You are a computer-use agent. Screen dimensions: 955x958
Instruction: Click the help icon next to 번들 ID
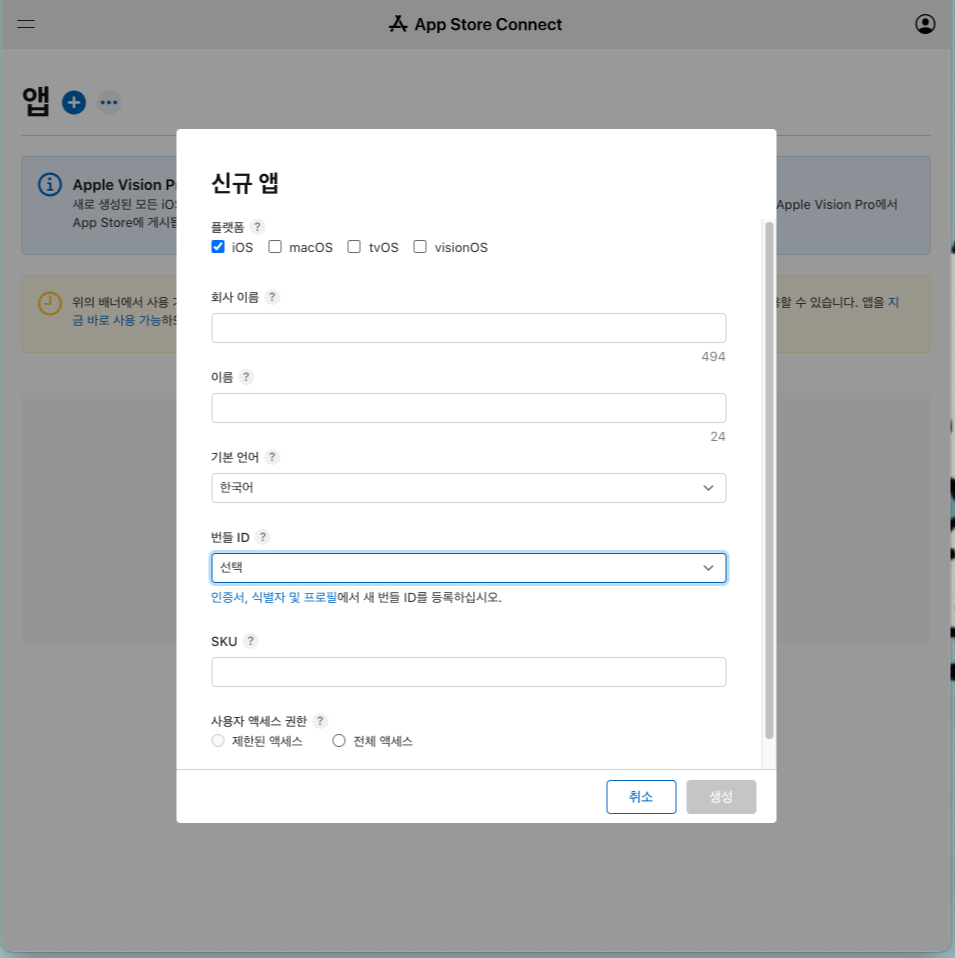263,537
